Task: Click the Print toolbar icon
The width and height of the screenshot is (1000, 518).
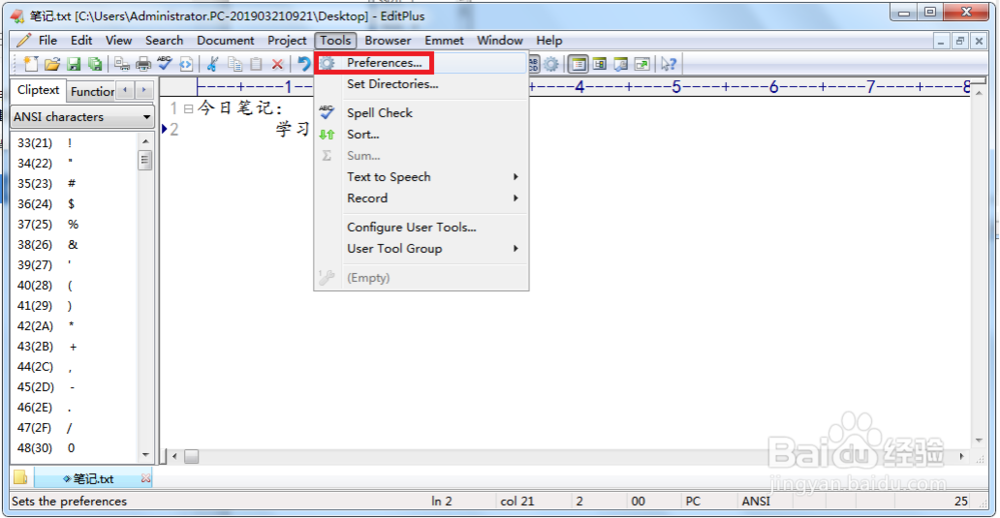Action: coord(143,64)
